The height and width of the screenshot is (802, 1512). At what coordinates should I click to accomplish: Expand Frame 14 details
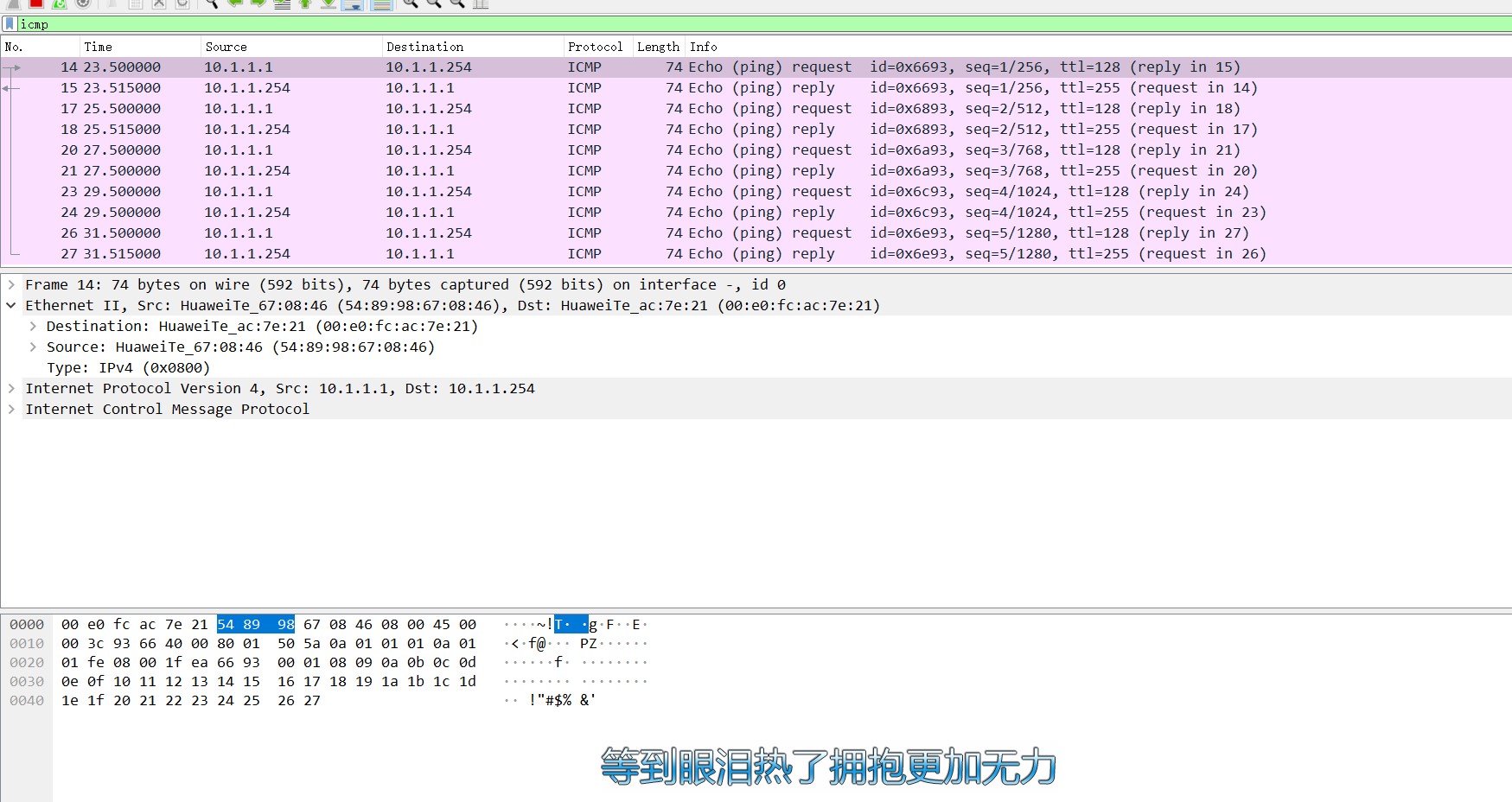pos(10,284)
